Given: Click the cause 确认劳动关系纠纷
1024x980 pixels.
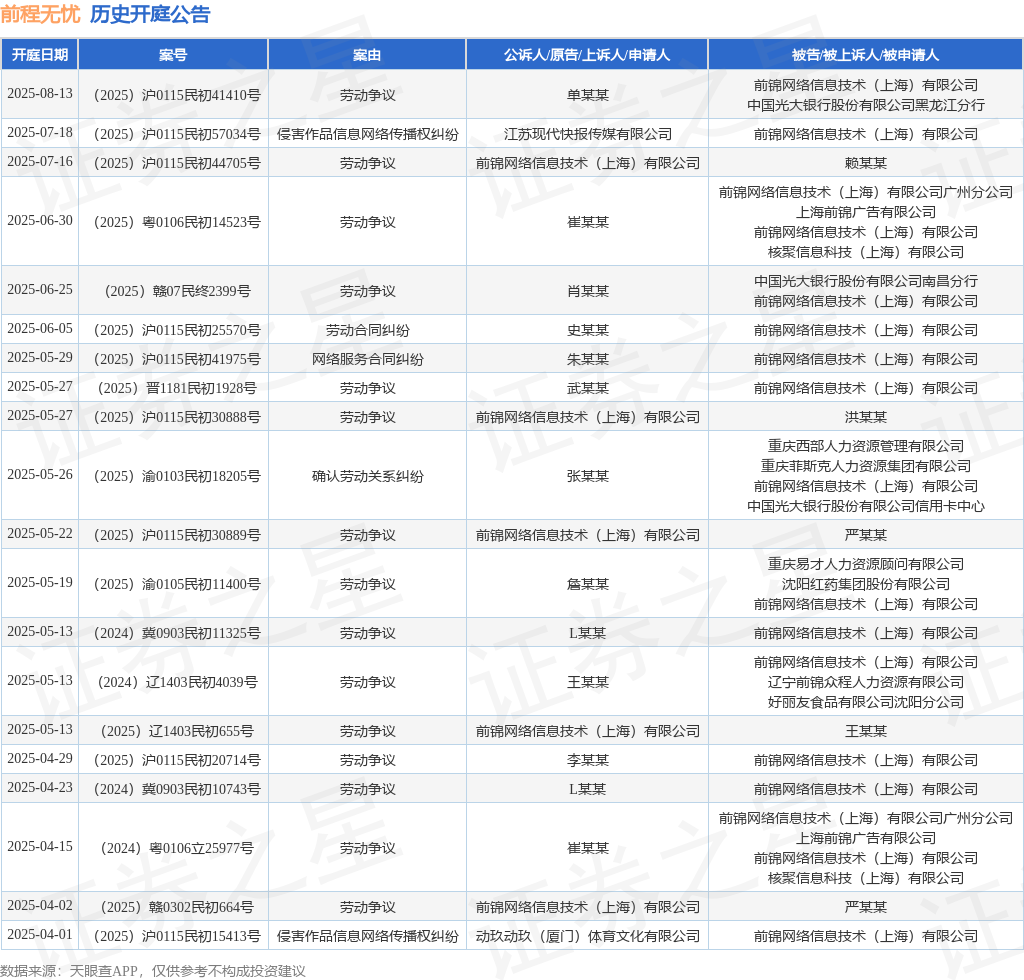Looking at the screenshot, I should pyautogui.click(x=368, y=477).
